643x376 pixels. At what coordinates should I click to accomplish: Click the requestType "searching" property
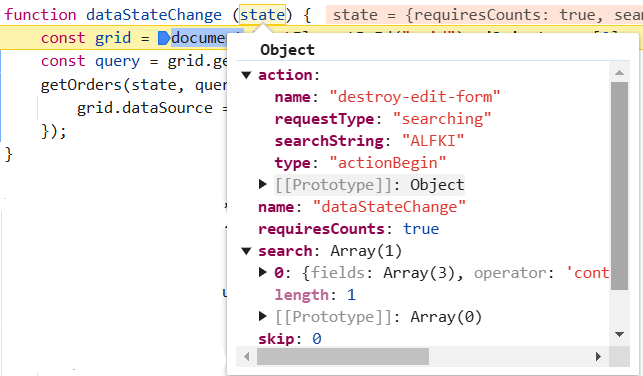(383, 119)
